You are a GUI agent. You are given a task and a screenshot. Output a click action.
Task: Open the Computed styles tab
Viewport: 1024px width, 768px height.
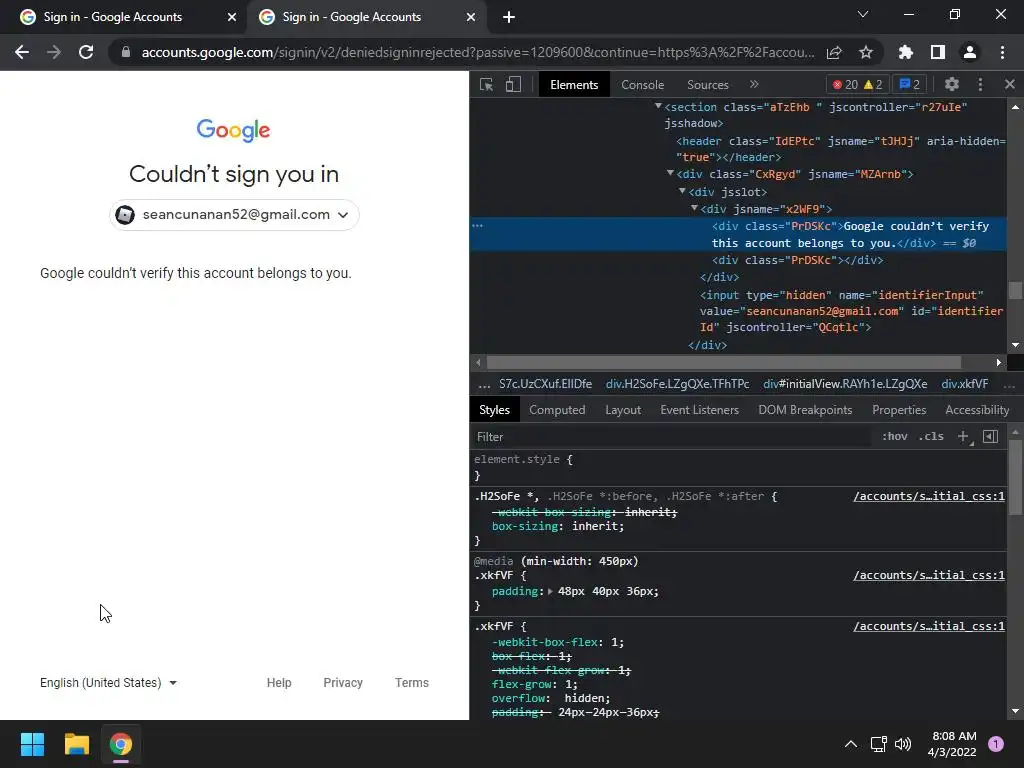pyautogui.click(x=557, y=410)
